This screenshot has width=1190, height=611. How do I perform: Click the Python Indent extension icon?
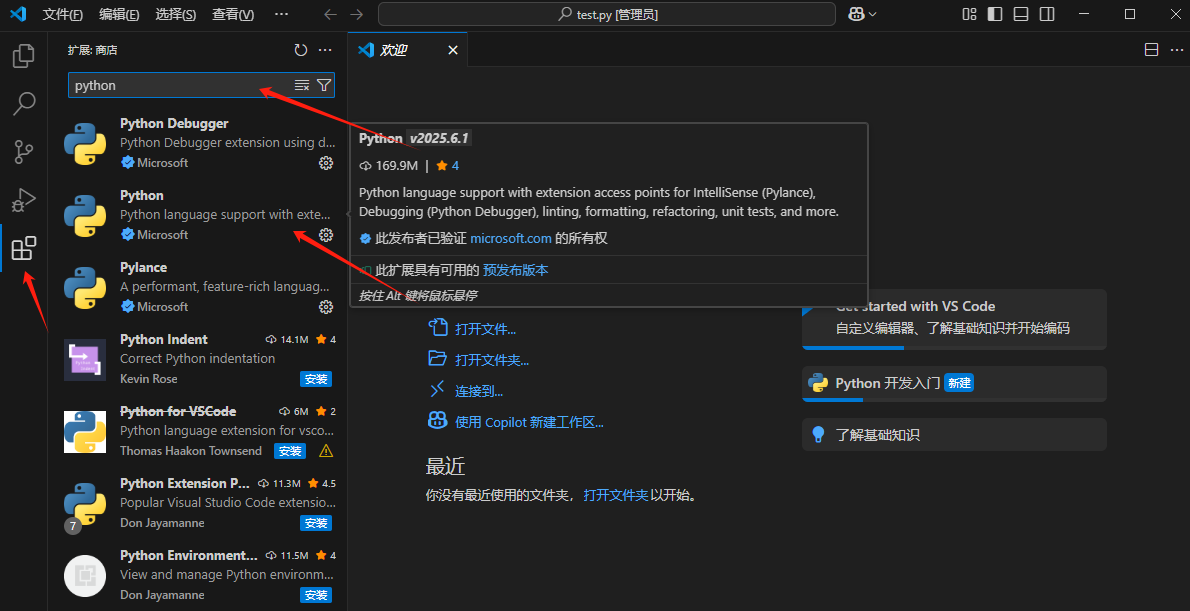pyautogui.click(x=84, y=360)
